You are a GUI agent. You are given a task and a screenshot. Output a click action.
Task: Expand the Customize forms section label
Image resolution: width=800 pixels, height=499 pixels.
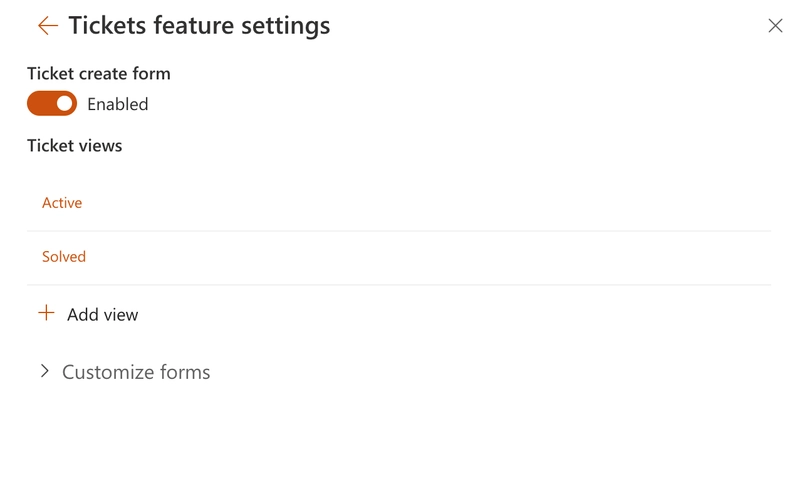click(x=136, y=372)
